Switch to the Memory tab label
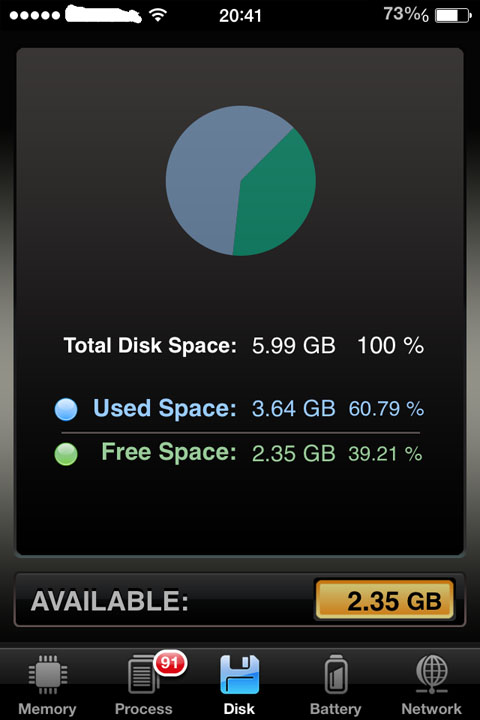This screenshot has width=480, height=720. click(x=47, y=709)
